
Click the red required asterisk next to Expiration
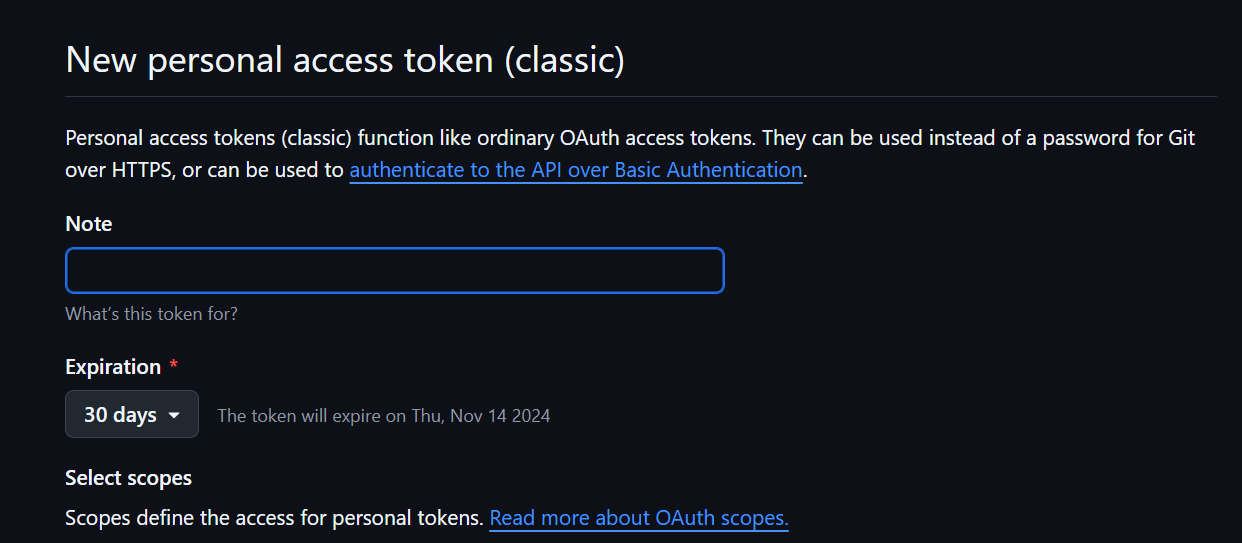coord(173,367)
